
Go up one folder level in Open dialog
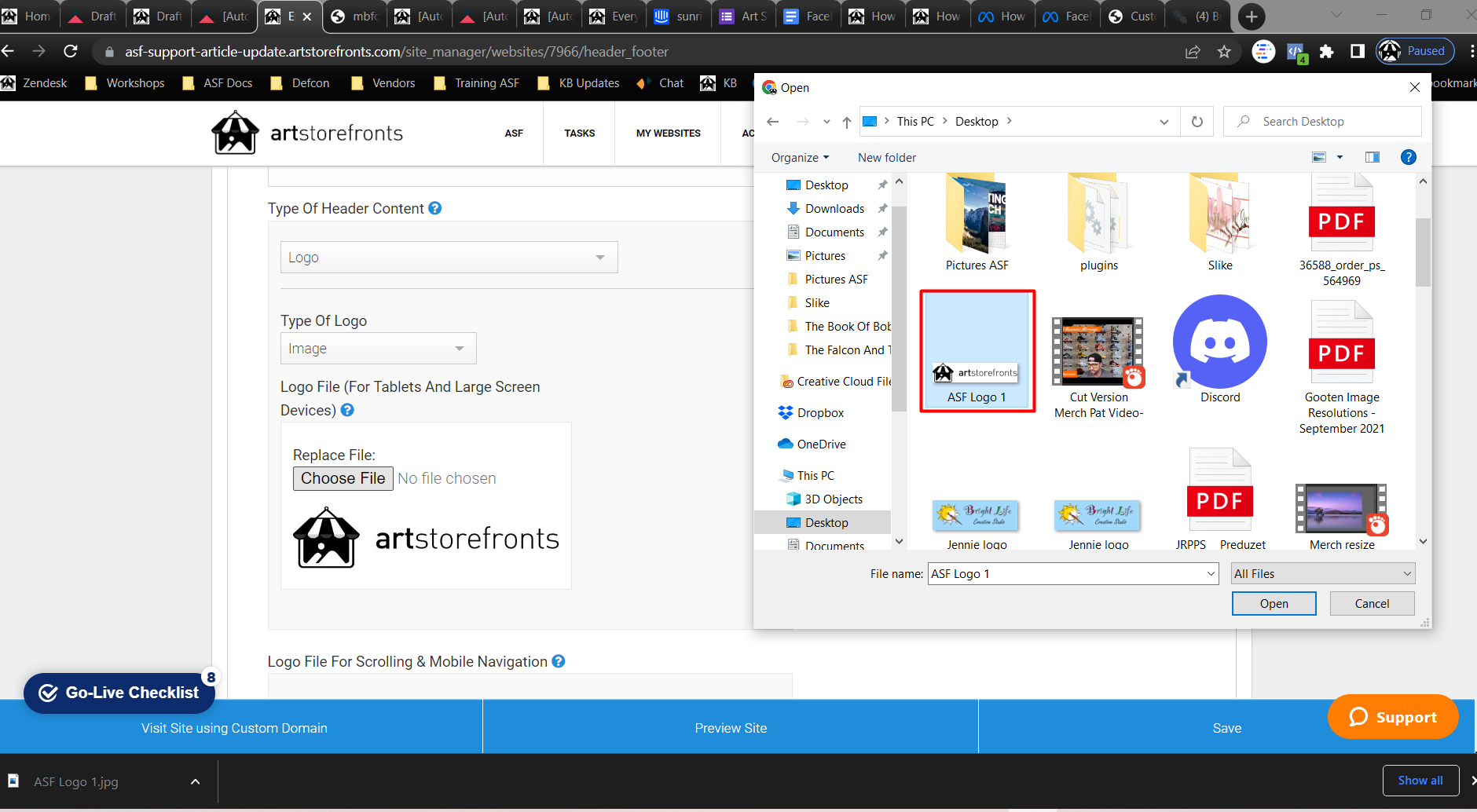[x=846, y=122]
